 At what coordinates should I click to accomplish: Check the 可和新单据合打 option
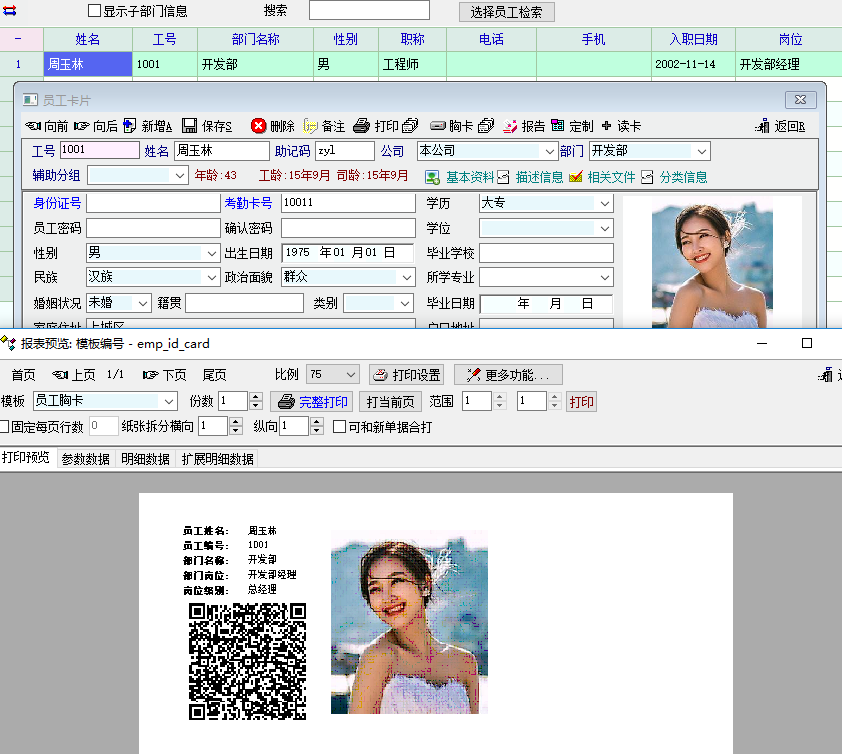pos(340,427)
